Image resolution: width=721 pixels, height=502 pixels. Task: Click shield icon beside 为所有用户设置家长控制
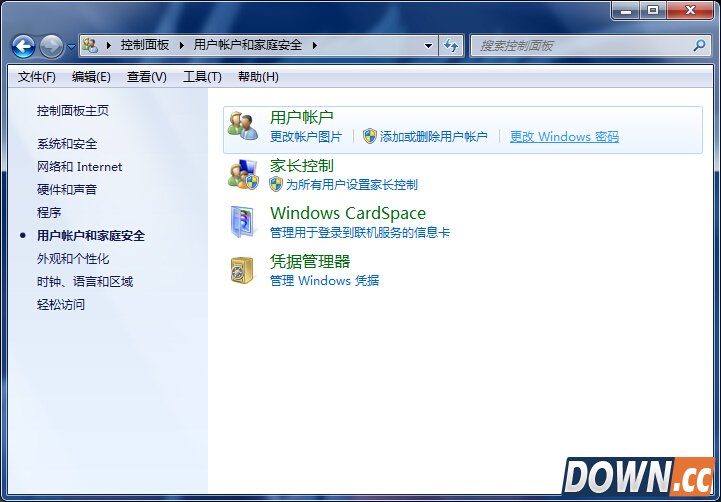[x=276, y=184]
